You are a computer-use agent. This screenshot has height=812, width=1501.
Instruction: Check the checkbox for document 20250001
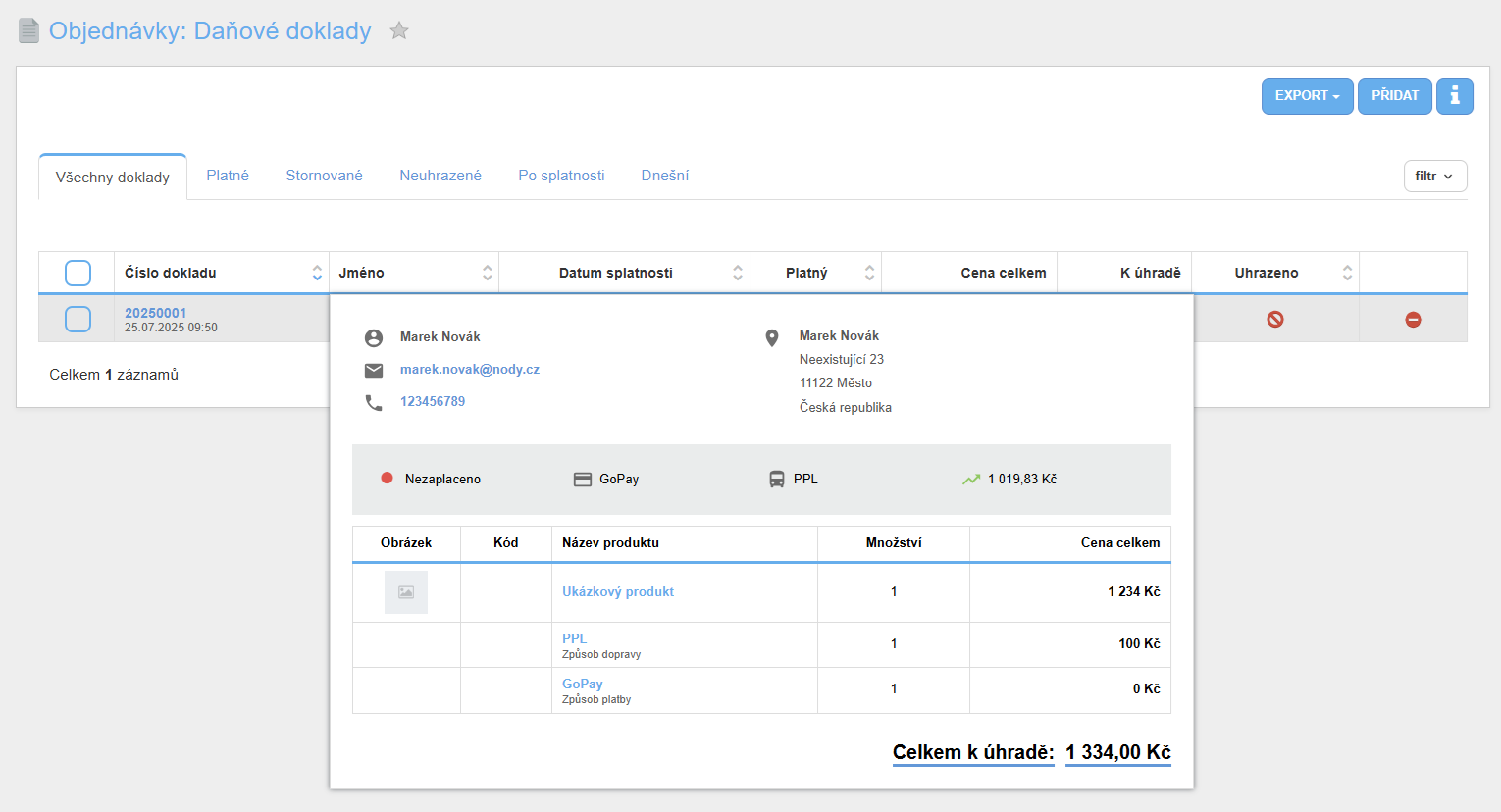(x=78, y=319)
